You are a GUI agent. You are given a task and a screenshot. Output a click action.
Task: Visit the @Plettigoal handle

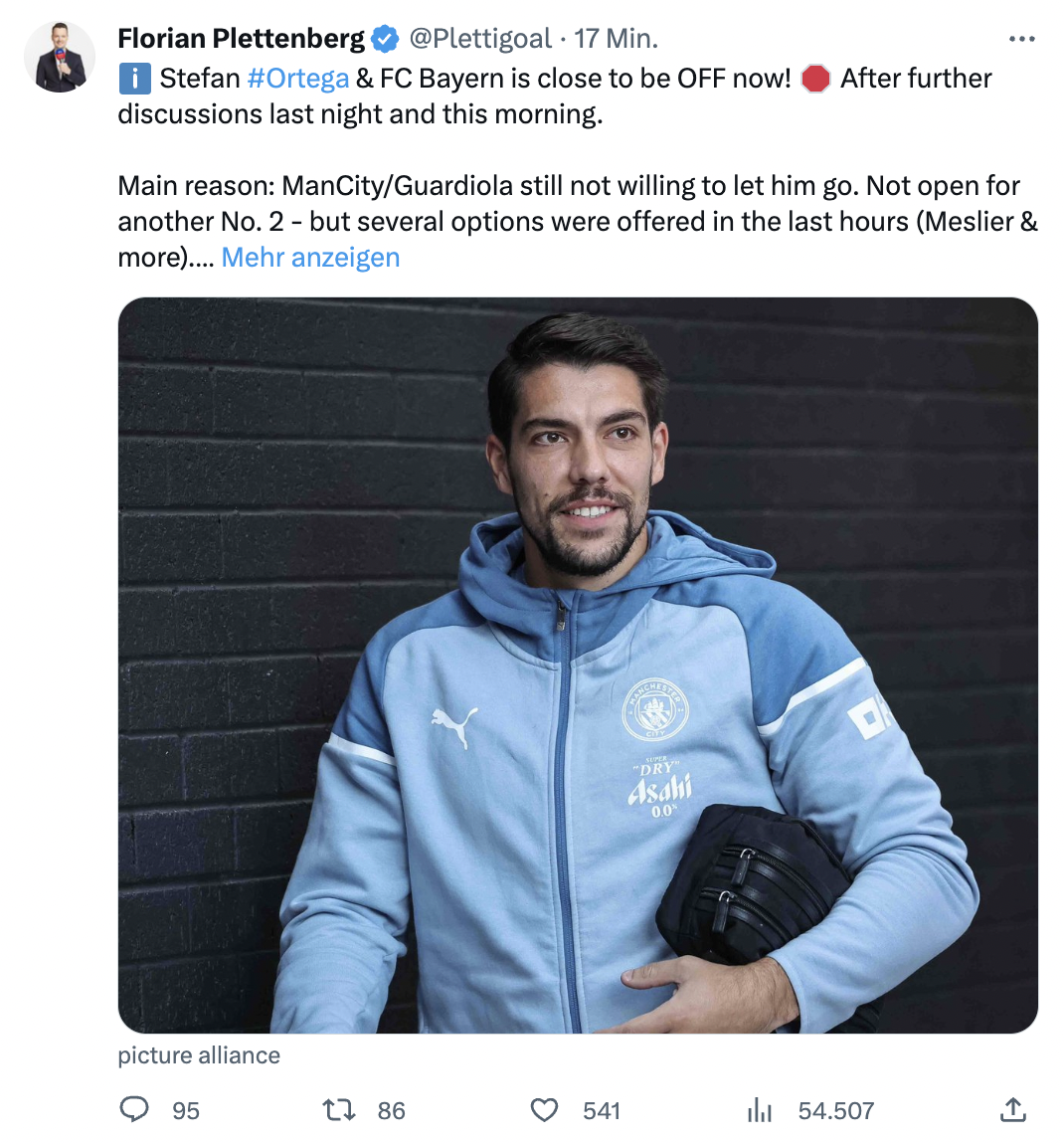[480, 39]
